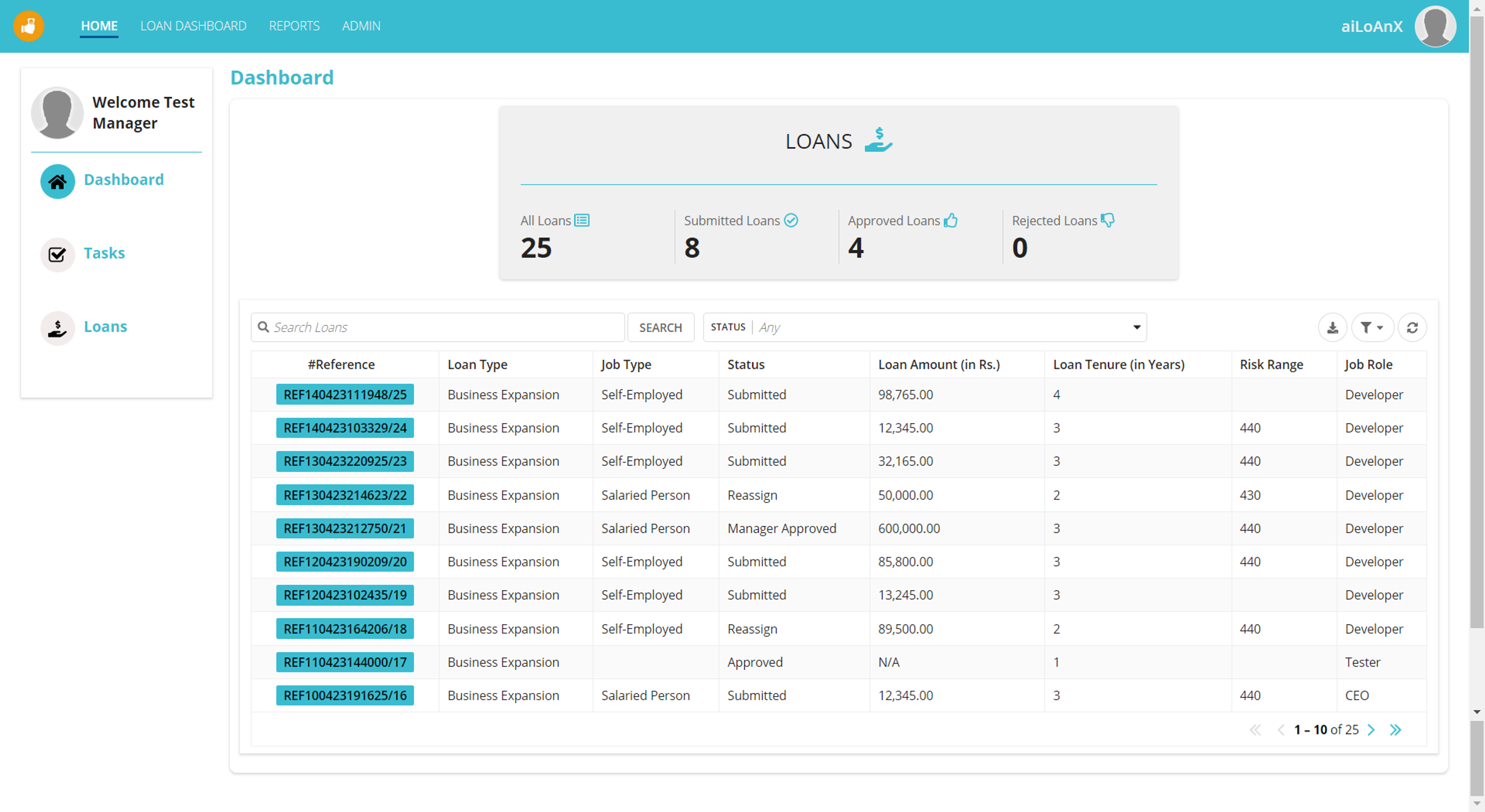Screen dimensions: 1485x812
Task: Click the Welcome Test Manager profile picture
Action: coord(57,113)
